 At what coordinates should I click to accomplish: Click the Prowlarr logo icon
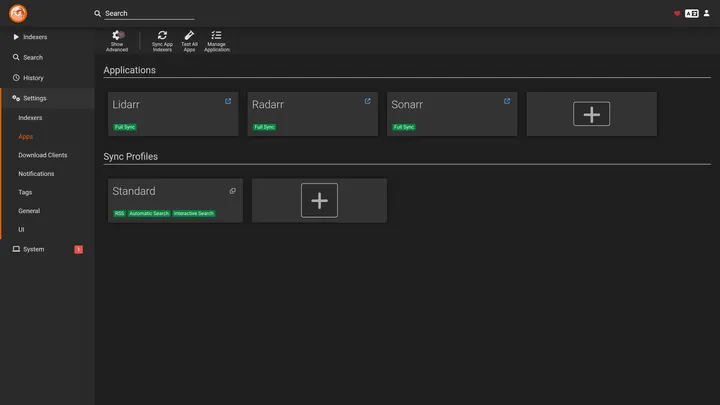pos(18,13)
